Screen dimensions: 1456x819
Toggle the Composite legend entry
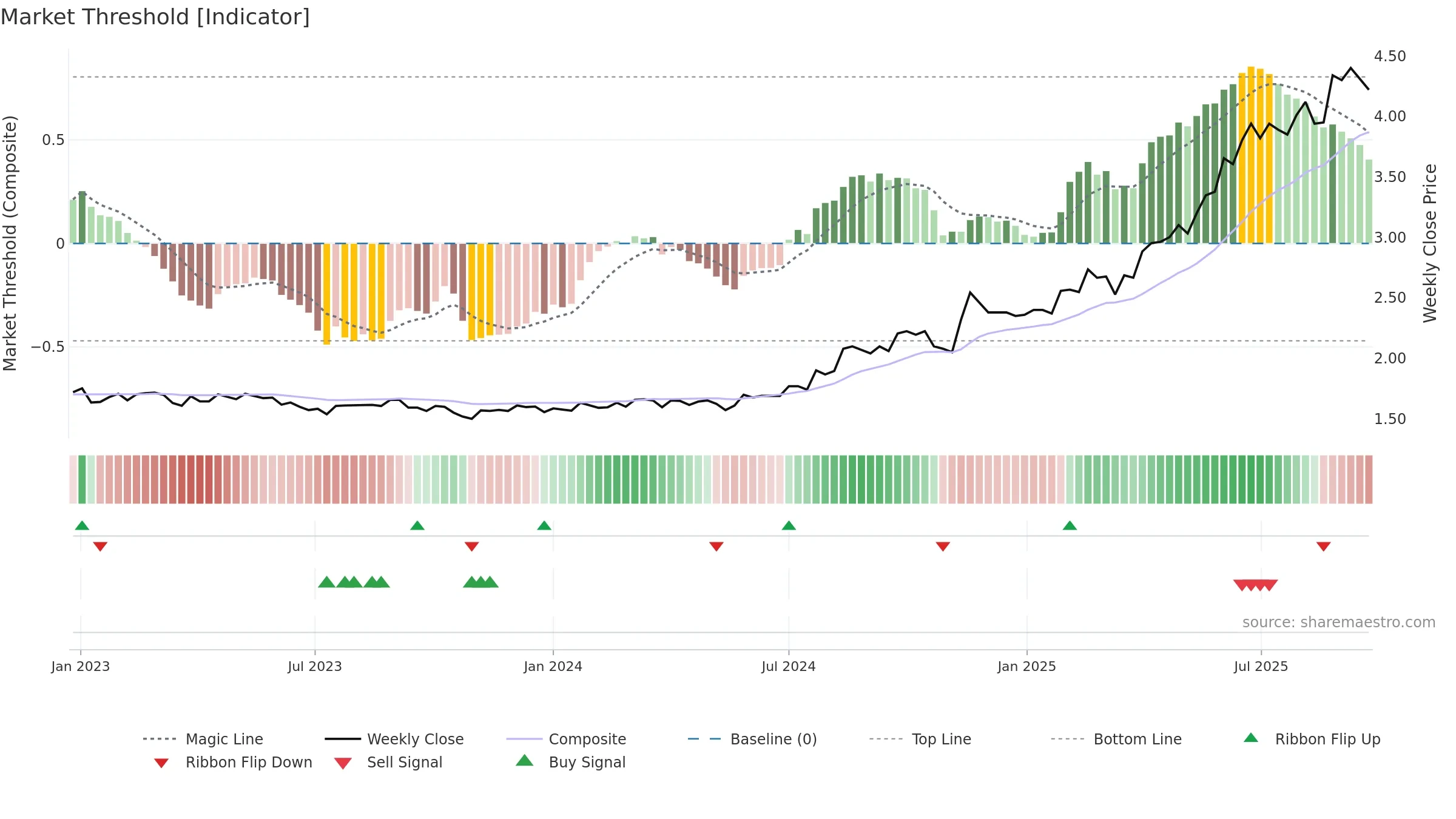click(567, 739)
